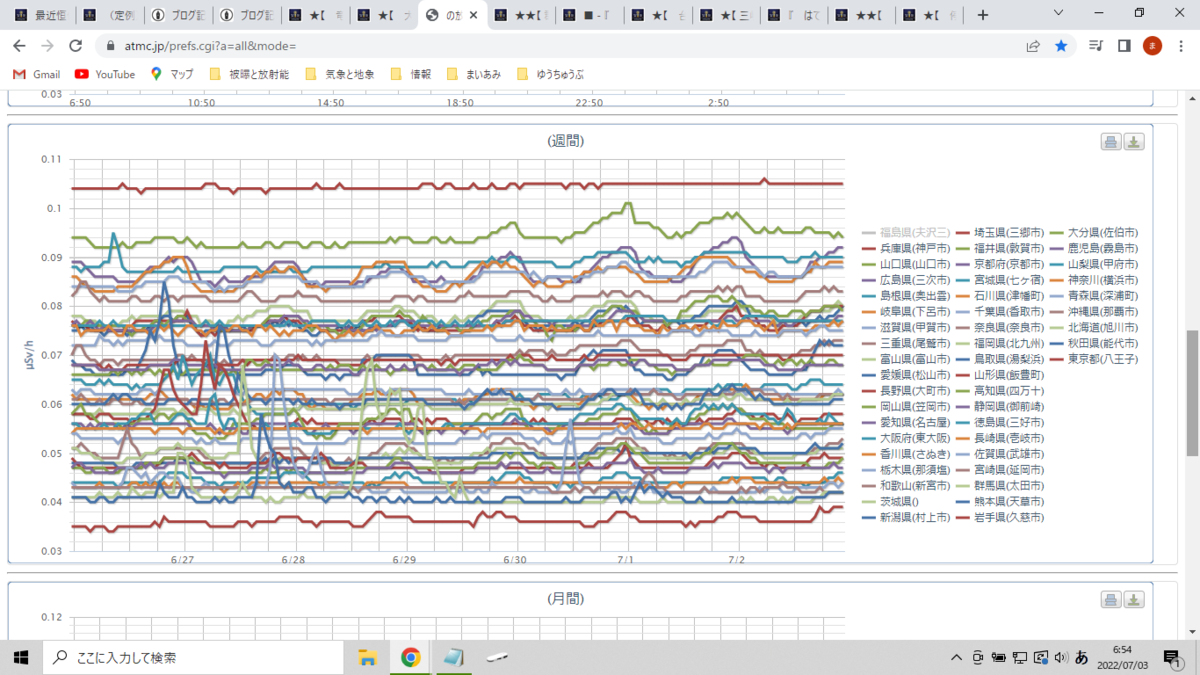The image size is (1200, 675).
Task: Open the 情報 bookmark folder
Action: coord(412,74)
